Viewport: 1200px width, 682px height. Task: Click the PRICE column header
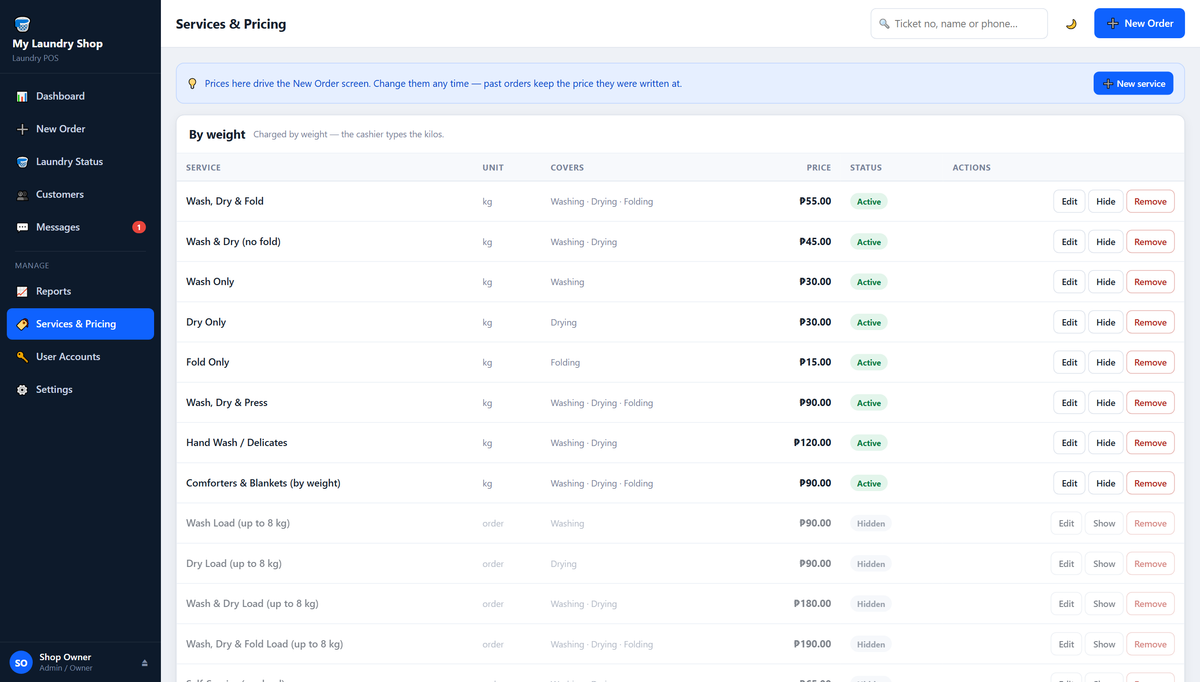coord(819,167)
